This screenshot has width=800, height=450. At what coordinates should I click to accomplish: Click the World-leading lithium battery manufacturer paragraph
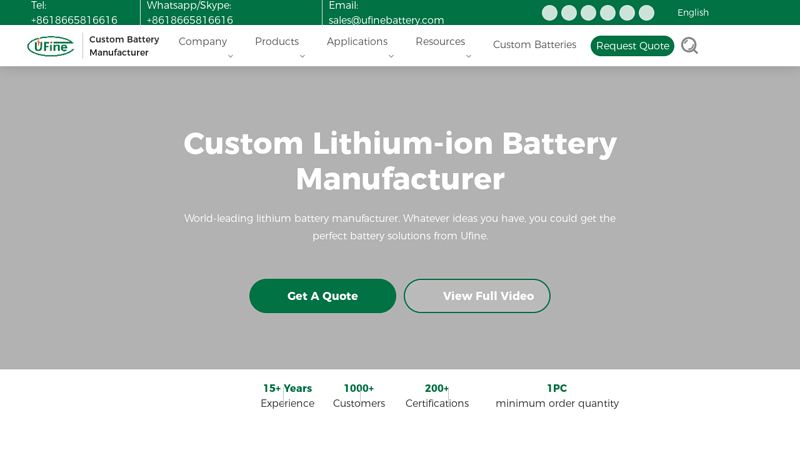pos(400,227)
